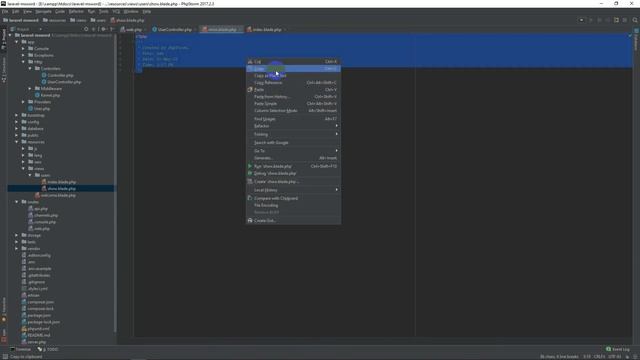This screenshot has width=640, height=360.
Task: Open phpunit.xml in project tree
Action: click(36, 329)
